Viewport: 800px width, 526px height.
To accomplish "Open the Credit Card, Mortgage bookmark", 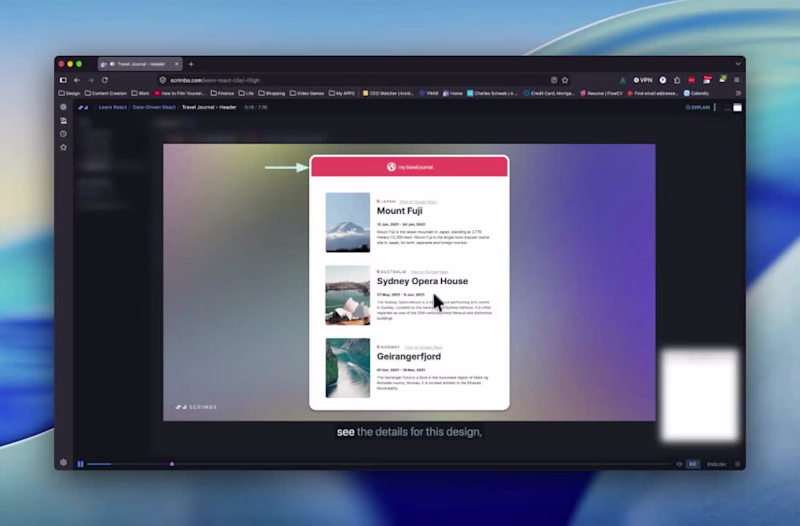I will tap(549, 93).
